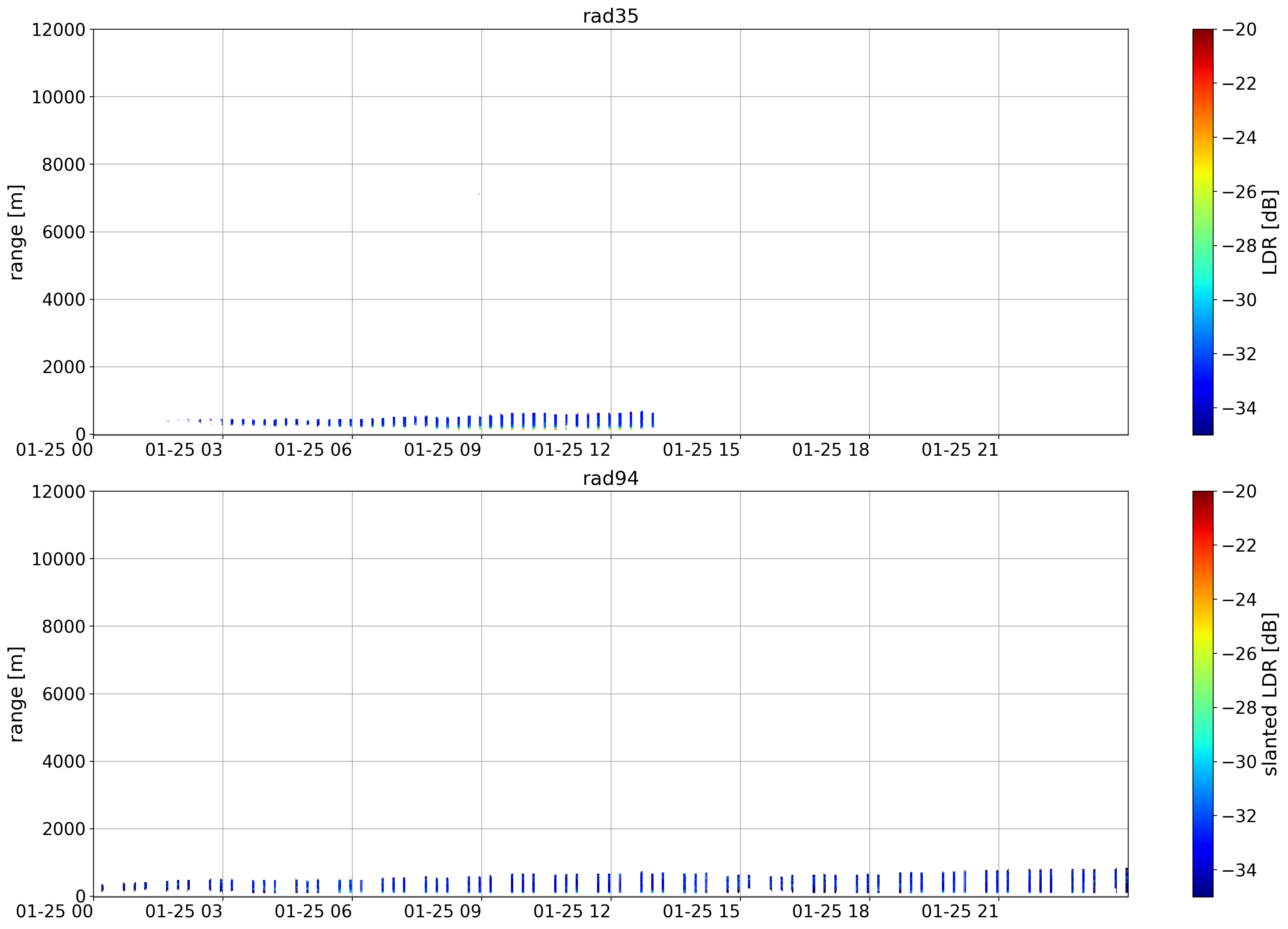Click the rad35 plot title
This screenshot has height=929, width=1288.
pyautogui.click(x=611, y=16)
